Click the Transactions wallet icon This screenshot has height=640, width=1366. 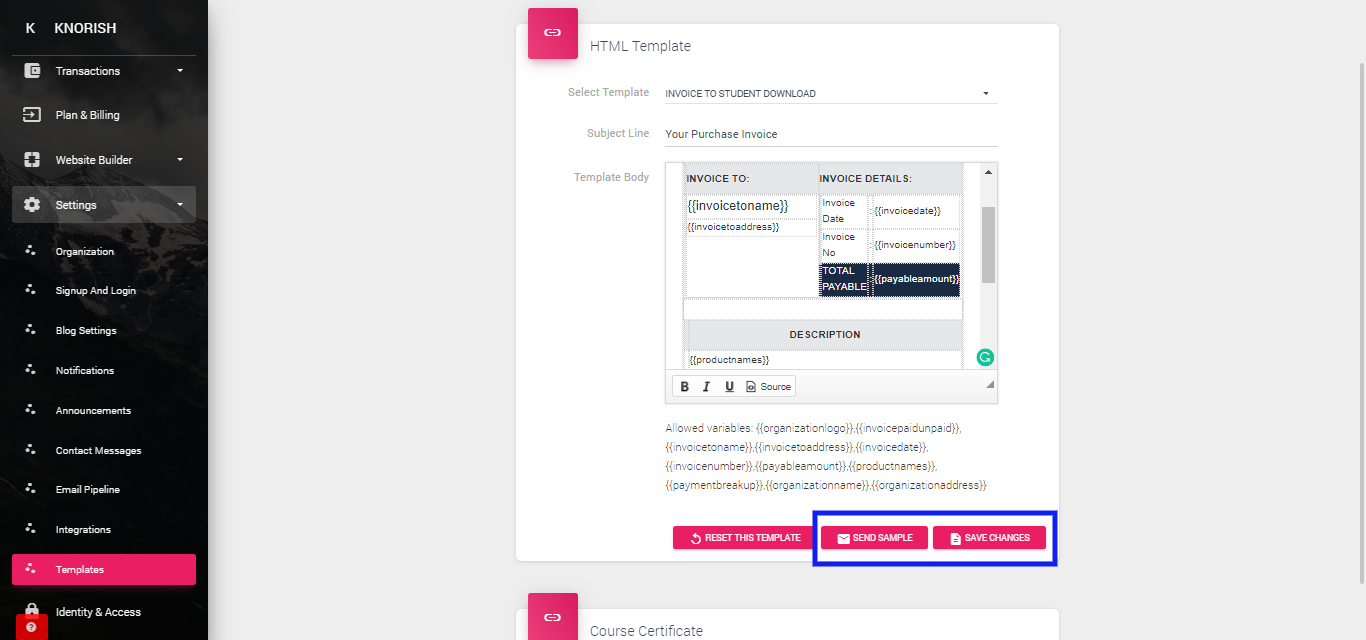pos(32,71)
